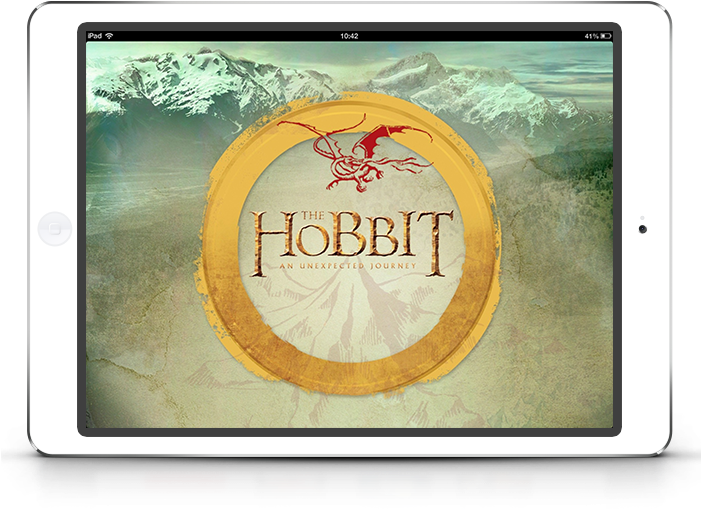Tap the 10:42 clock in status bar
This screenshot has width=701, height=509.
tap(349, 36)
